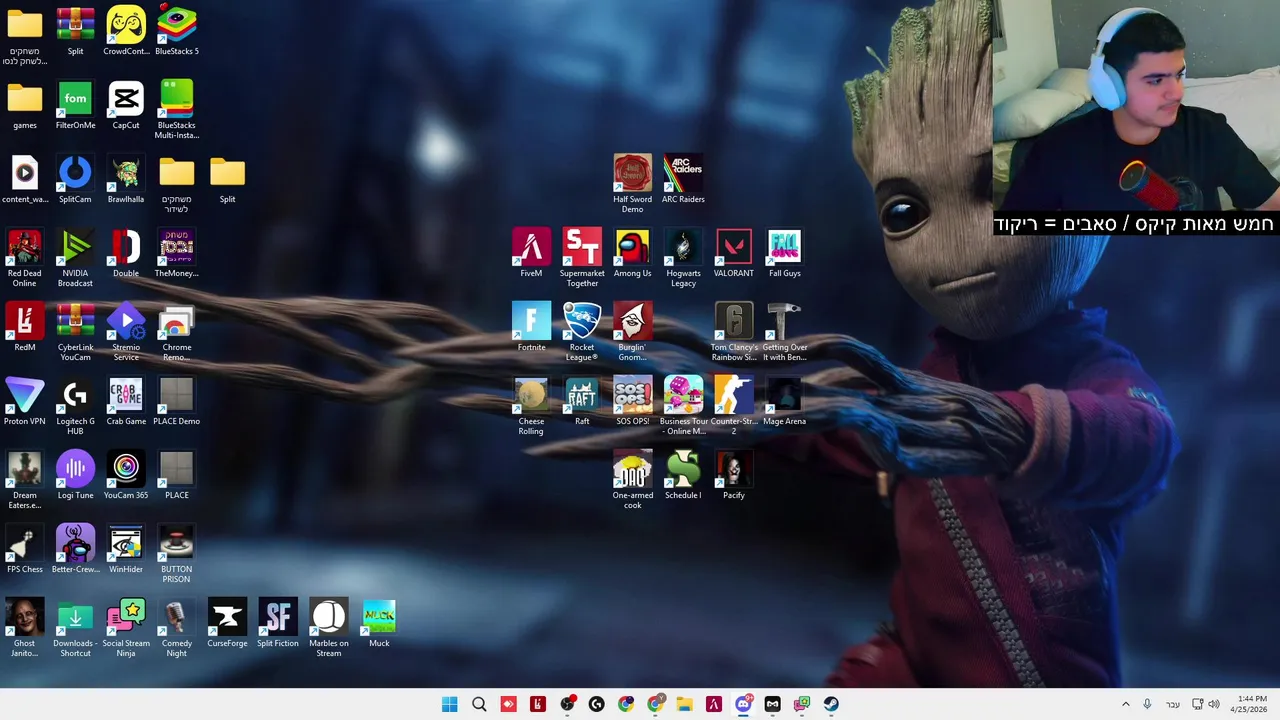The image size is (1280, 720).
Task: Open the Windows Start menu
Action: click(x=450, y=704)
